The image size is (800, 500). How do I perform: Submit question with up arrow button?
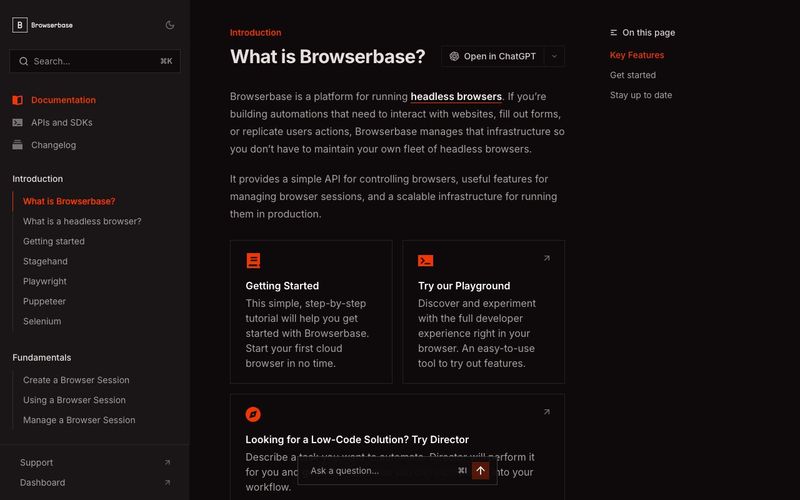(x=481, y=470)
